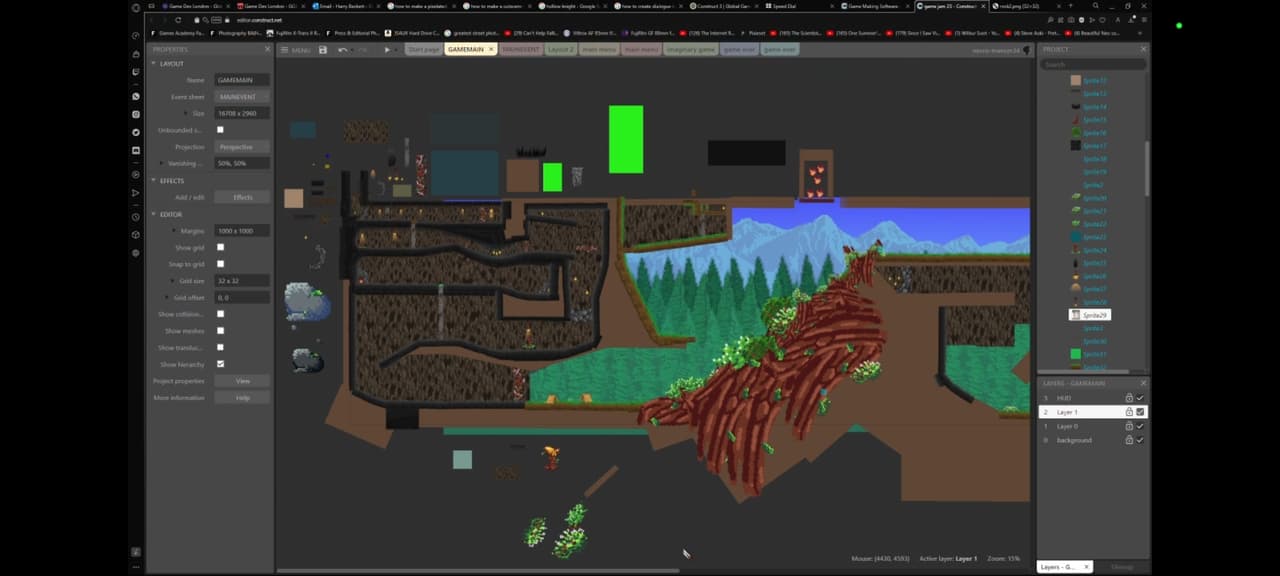Switch to the imaginary game tab

[x=691, y=49]
